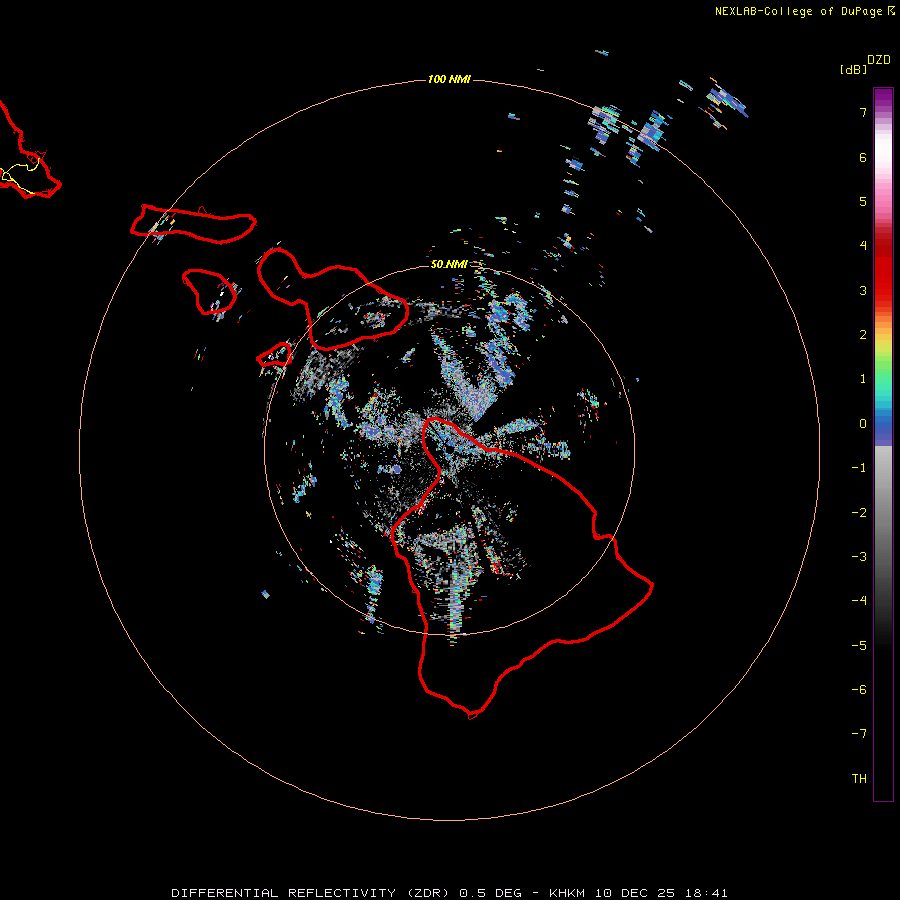Viewport: 900px width, 900px height.
Task: Click the '50 NMI' range ring label
Action: point(449,264)
